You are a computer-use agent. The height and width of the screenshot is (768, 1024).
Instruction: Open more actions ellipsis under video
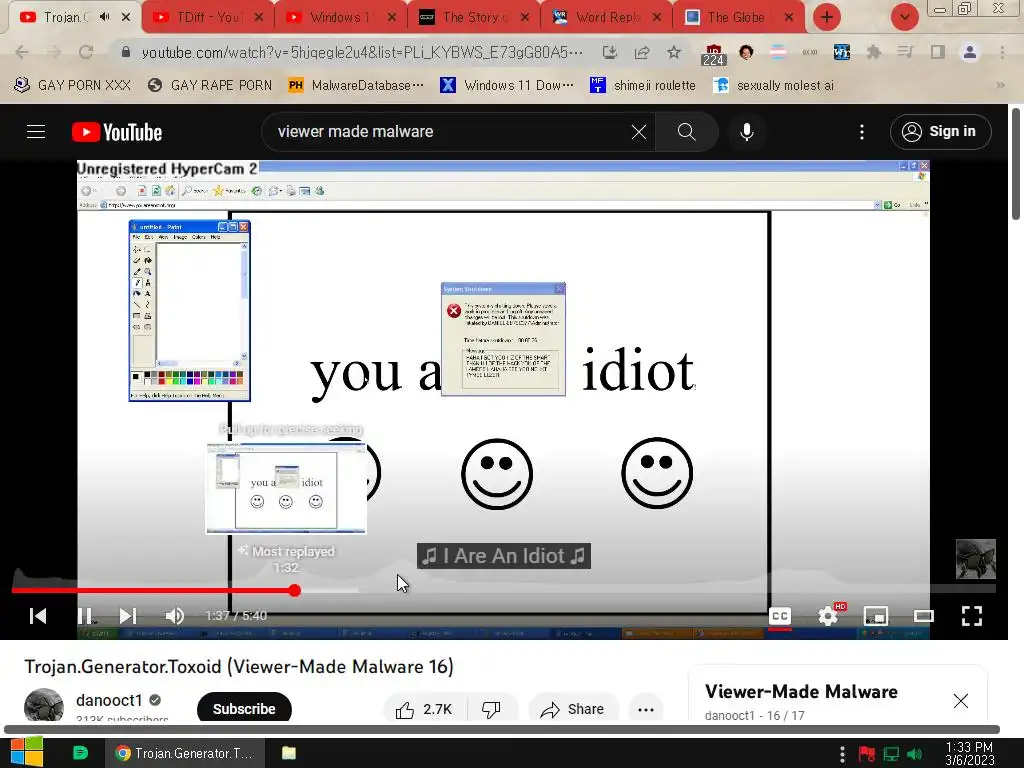click(646, 710)
